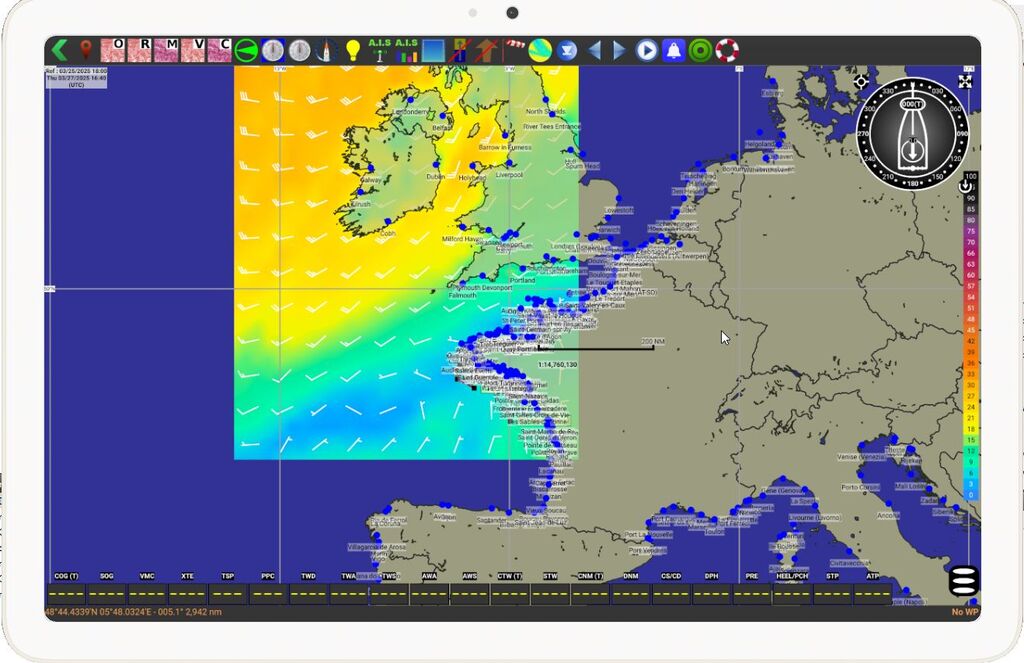
Task: Step to previous forecast with left arrow
Action: point(594,50)
